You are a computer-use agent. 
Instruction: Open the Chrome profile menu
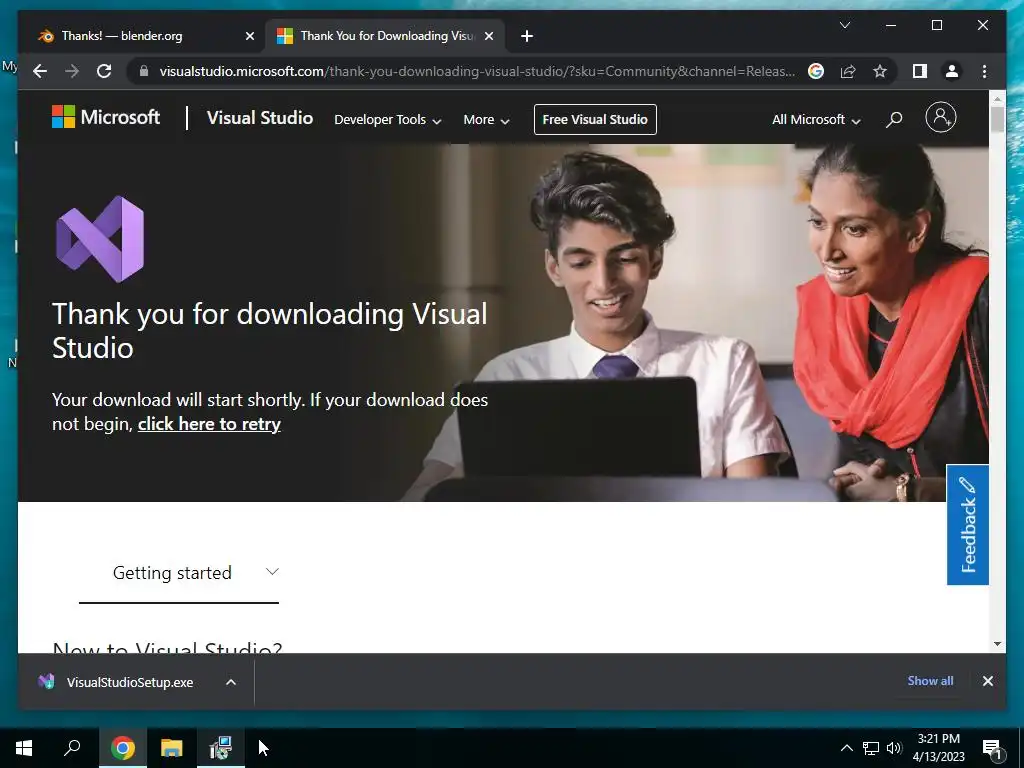click(x=952, y=71)
